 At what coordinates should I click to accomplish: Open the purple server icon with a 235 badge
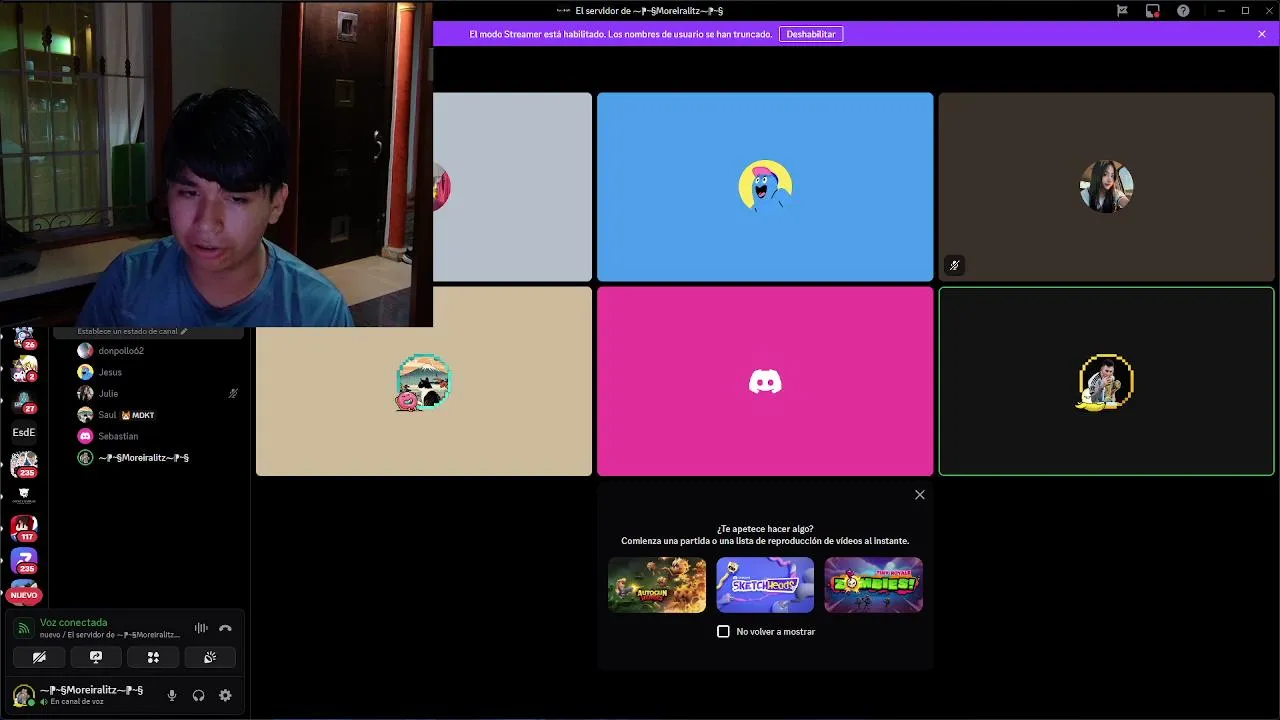click(24, 560)
